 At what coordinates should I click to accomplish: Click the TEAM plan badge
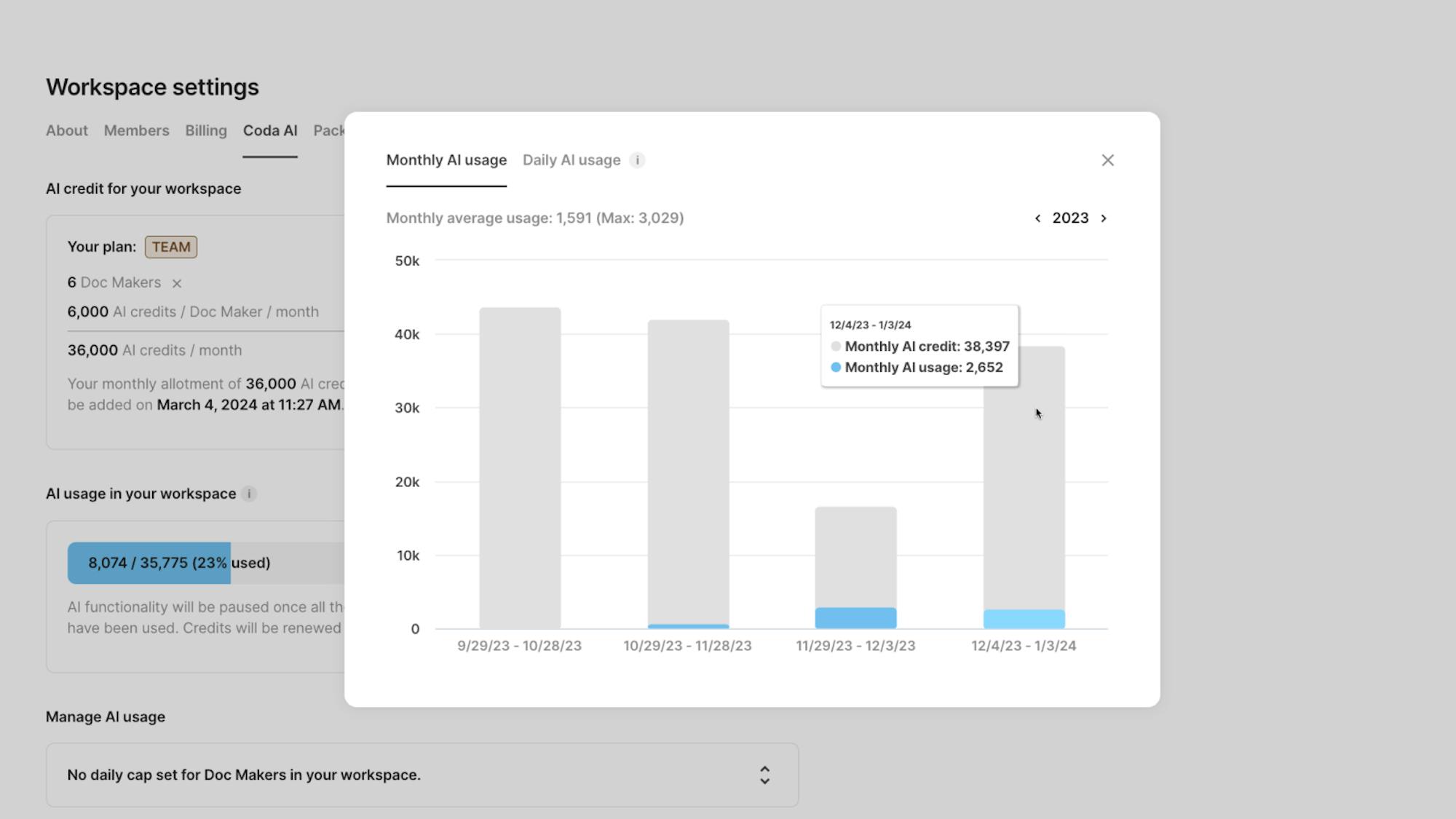pos(171,247)
